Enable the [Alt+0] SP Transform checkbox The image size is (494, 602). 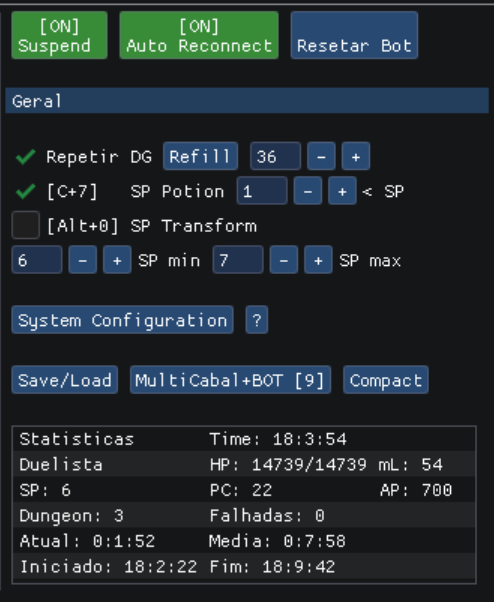tap(26, 225)
